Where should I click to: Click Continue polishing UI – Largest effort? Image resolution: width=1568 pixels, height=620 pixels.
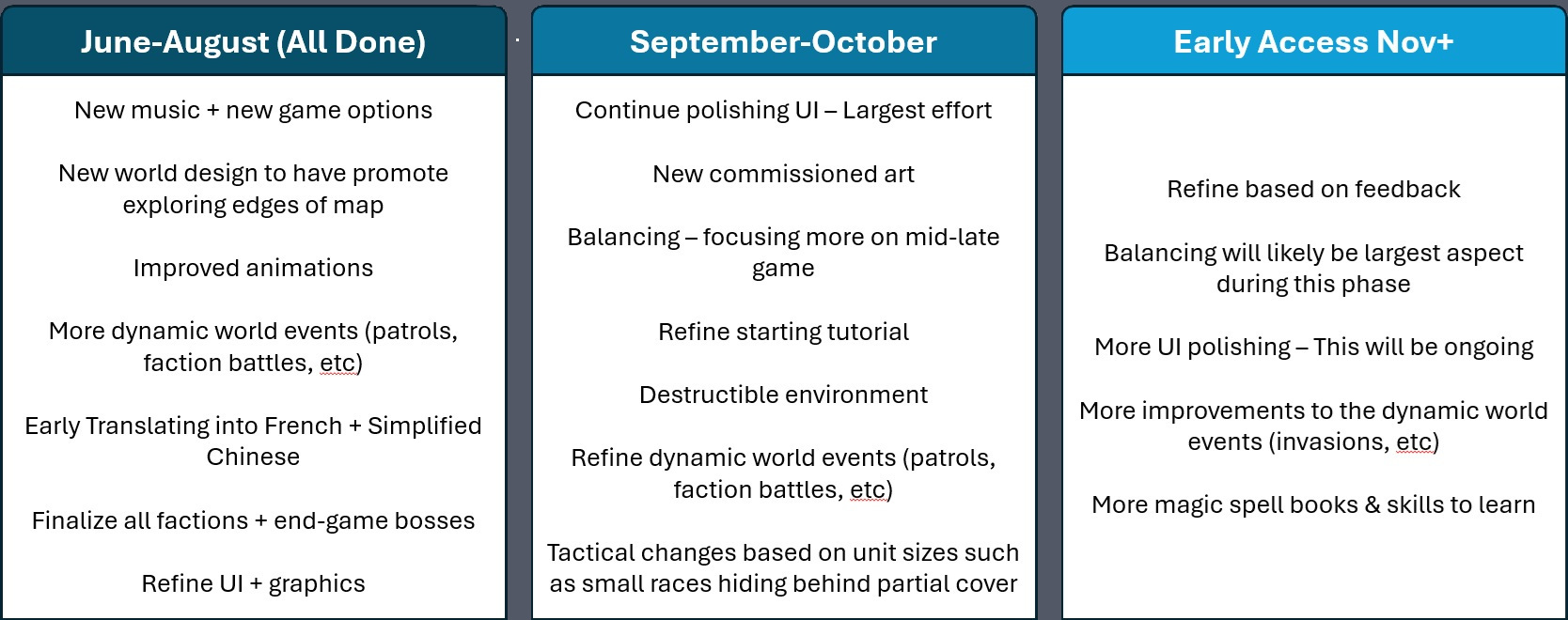pyautogui.click(x=783, y=111)
